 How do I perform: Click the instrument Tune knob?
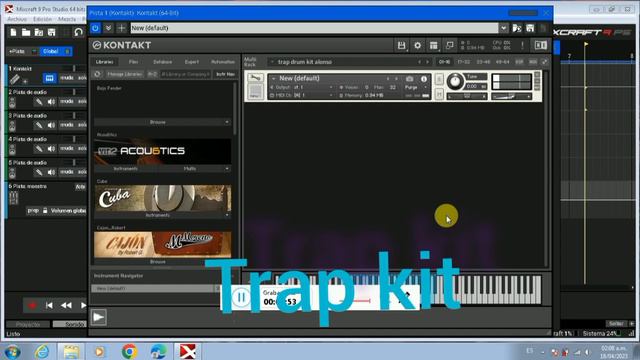click(x=455, y=82)
